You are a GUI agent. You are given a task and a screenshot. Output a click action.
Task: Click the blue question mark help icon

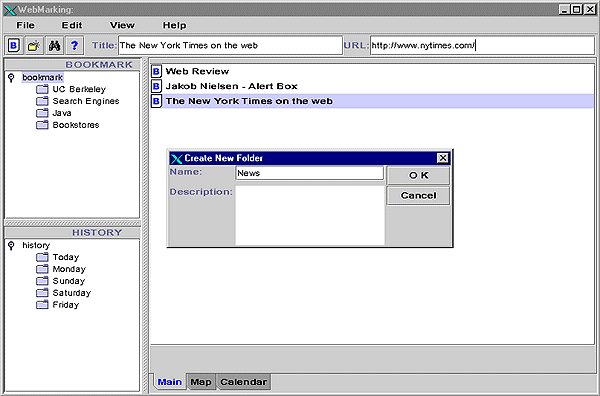(75, 46)
